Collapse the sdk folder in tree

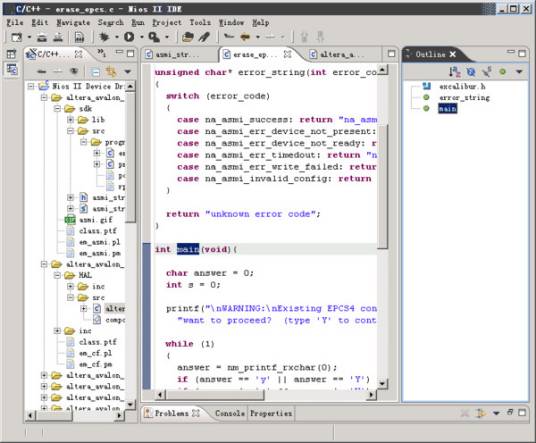pos(57,109)
